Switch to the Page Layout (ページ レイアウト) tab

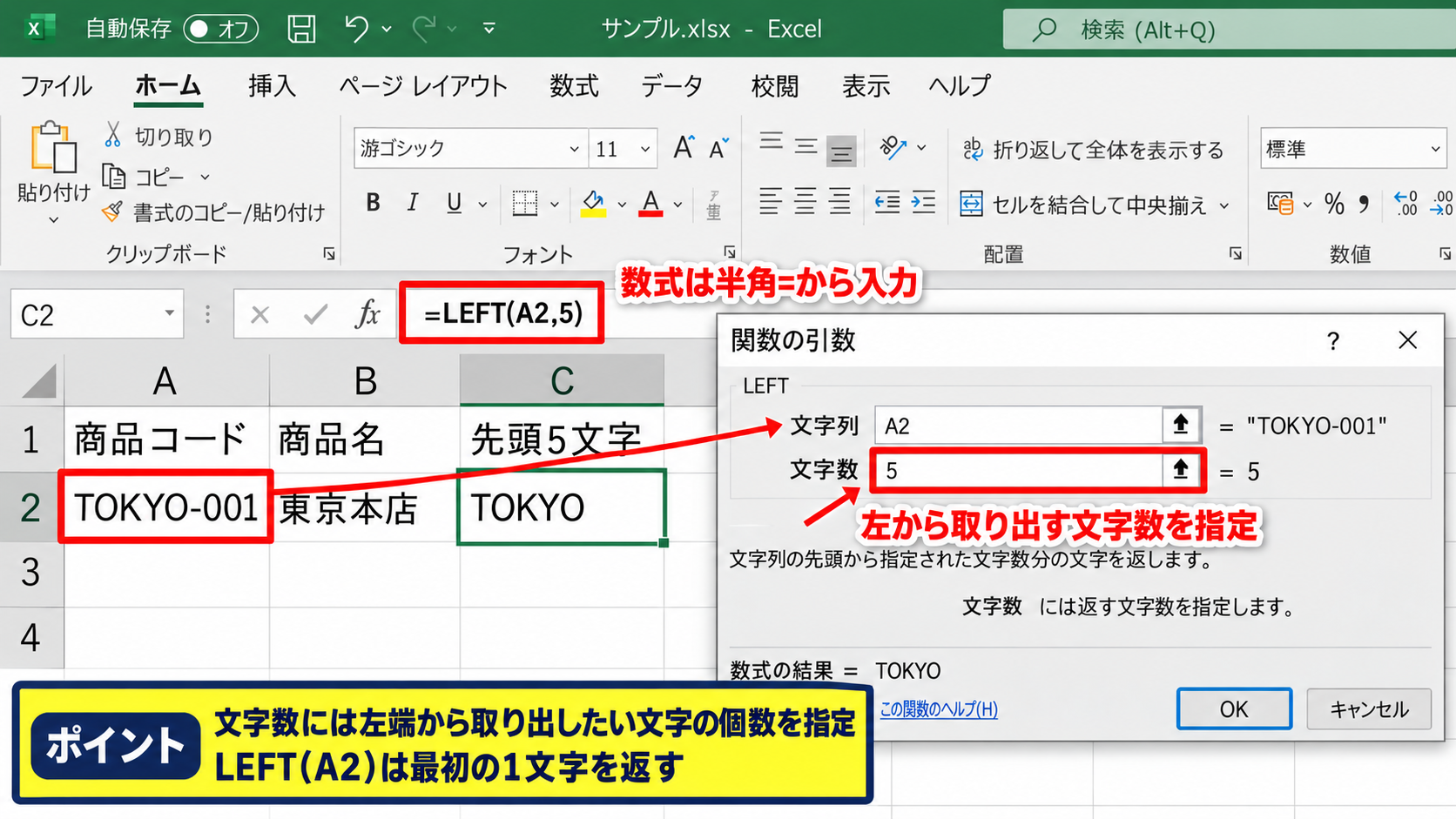pyautogui.click(x=422, y=85)
